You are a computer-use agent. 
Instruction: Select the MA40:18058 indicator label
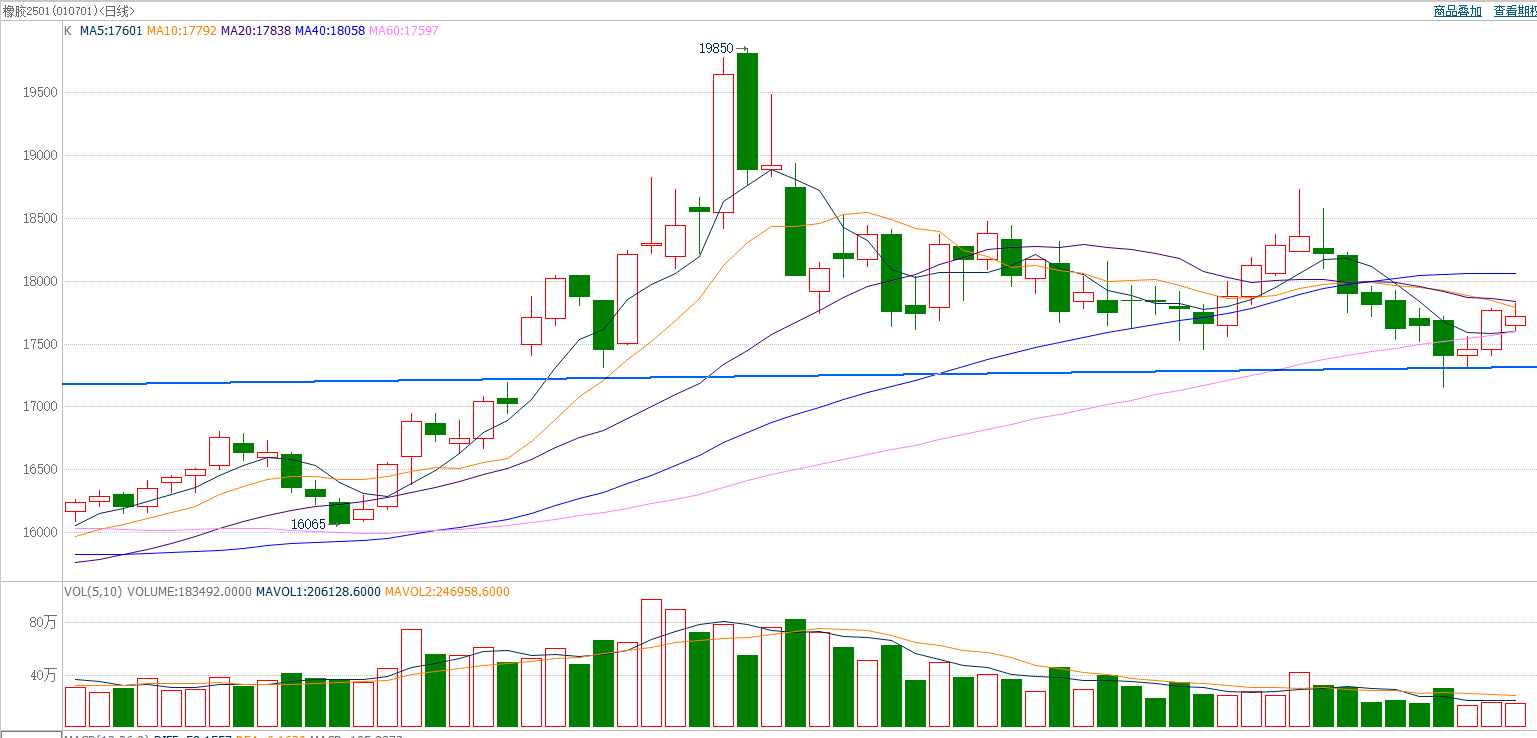coord(329,31)
